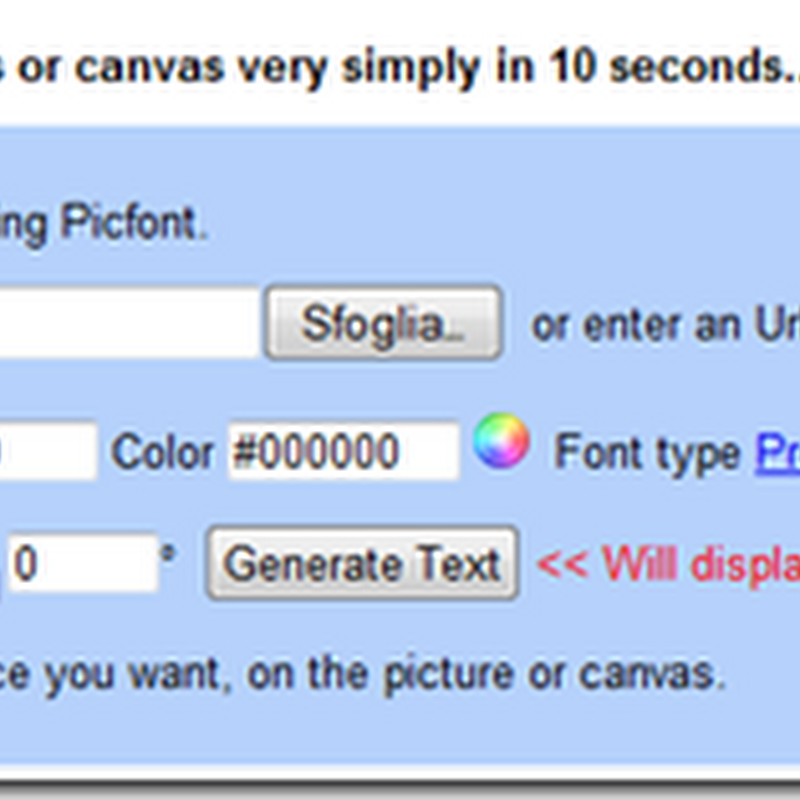Screen dimensions: 800x800
Task: Click the word simply in the heading
Action: click(x=410, y=69)
